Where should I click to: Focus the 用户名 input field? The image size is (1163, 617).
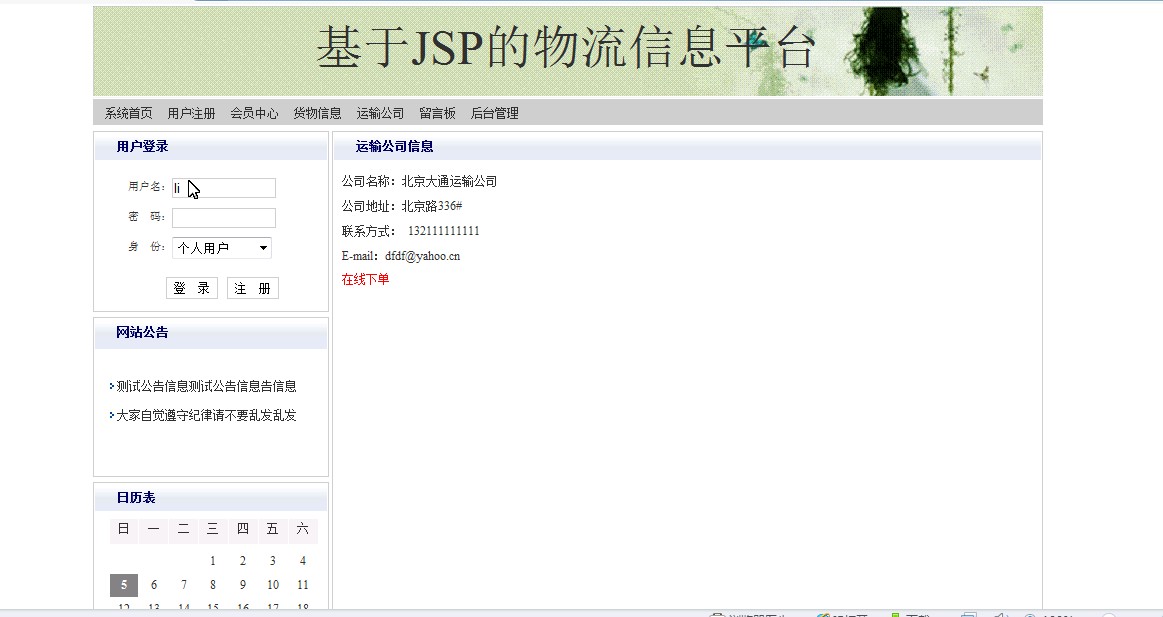pos(224,188)
